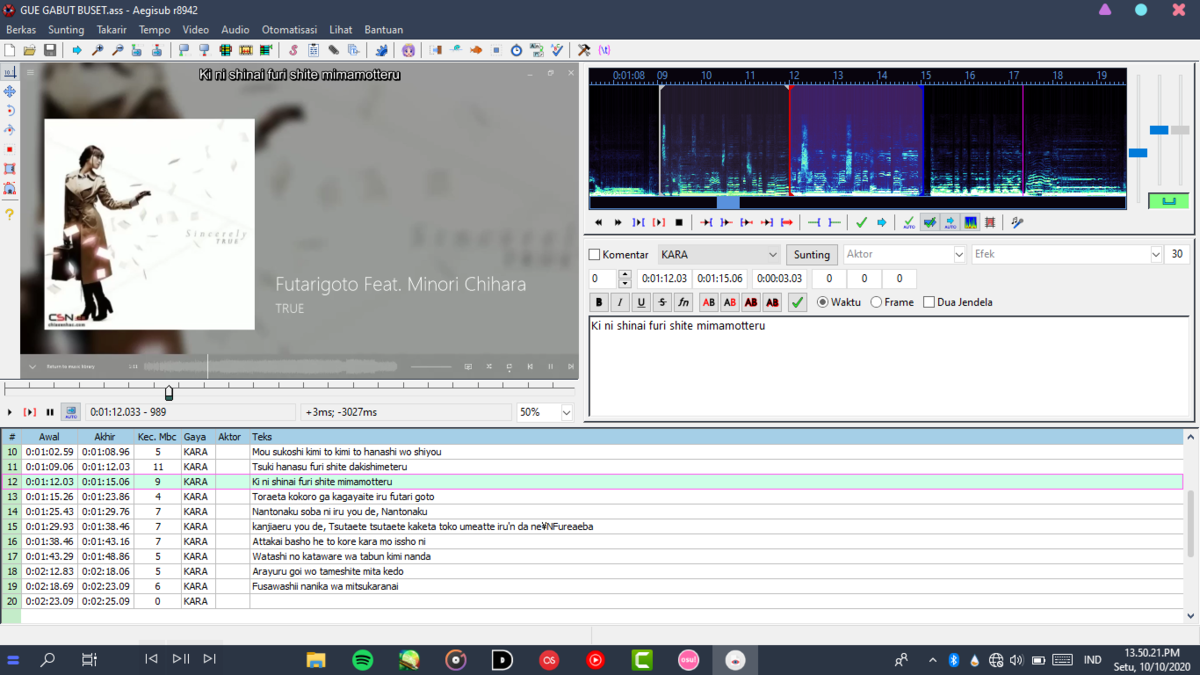Open subtitle file with folder icon
The height and width of the screenshot is (675, 1200).
pos(30,50)
